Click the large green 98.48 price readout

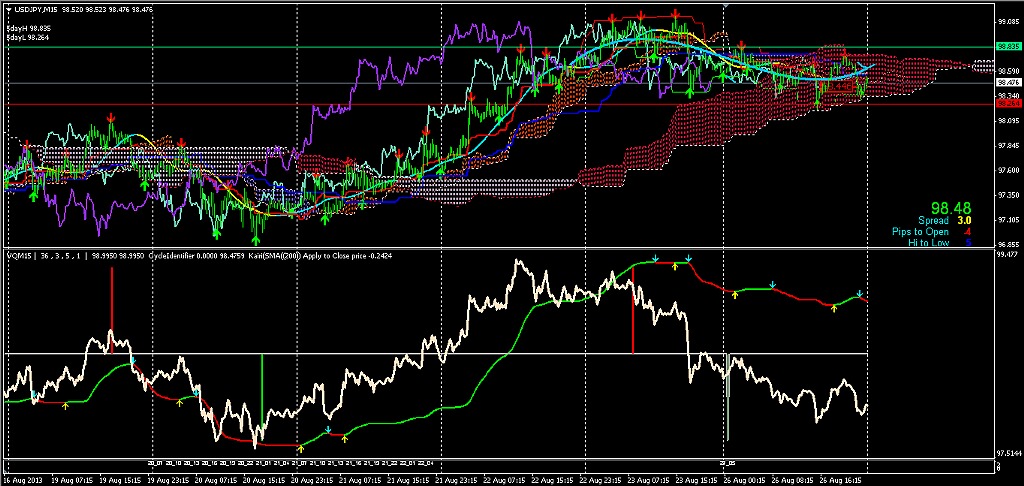point(952,208)
